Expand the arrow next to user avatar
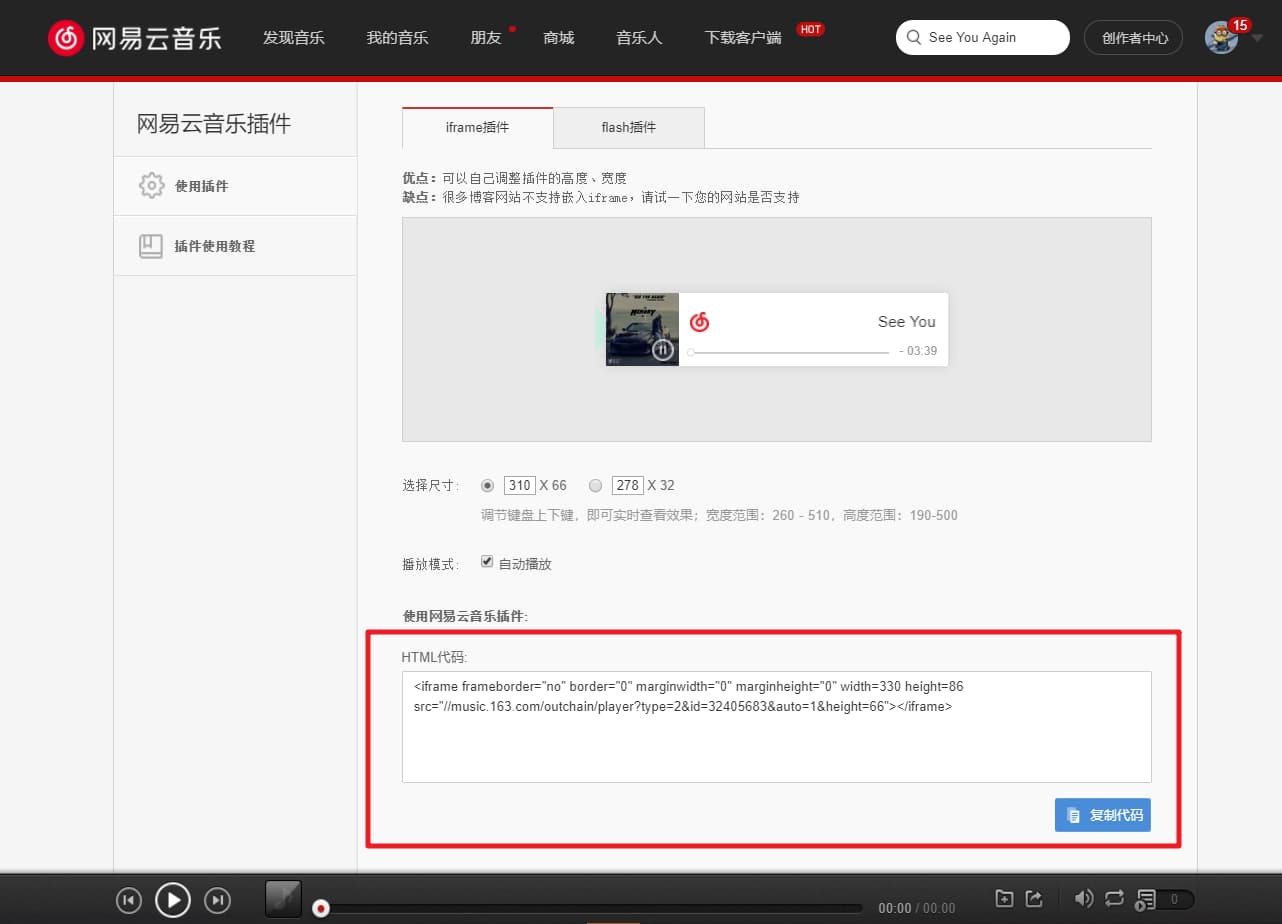This screenshot has width=1282, height=924. tap(1257, 38)
